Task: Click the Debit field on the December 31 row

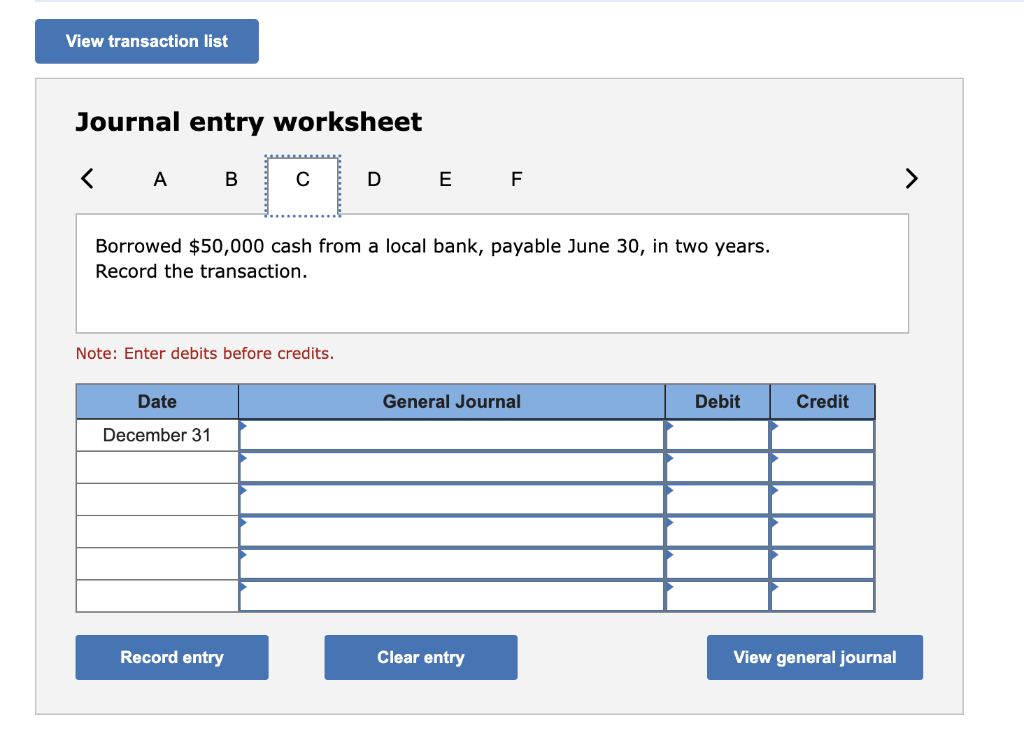Action: click(x=717, y=435)
